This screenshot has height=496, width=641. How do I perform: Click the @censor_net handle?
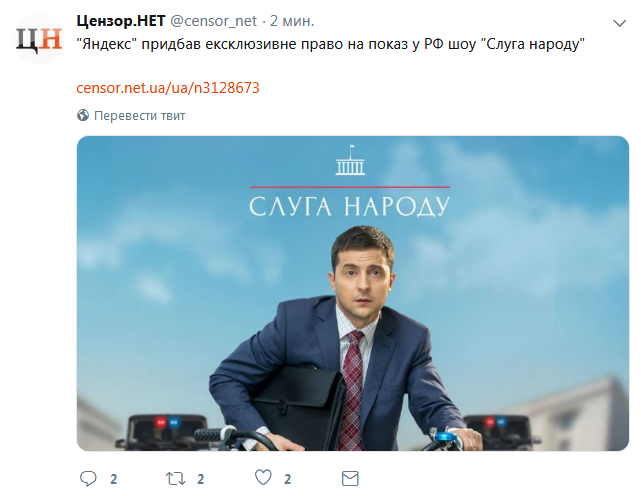tap(213, 21)
